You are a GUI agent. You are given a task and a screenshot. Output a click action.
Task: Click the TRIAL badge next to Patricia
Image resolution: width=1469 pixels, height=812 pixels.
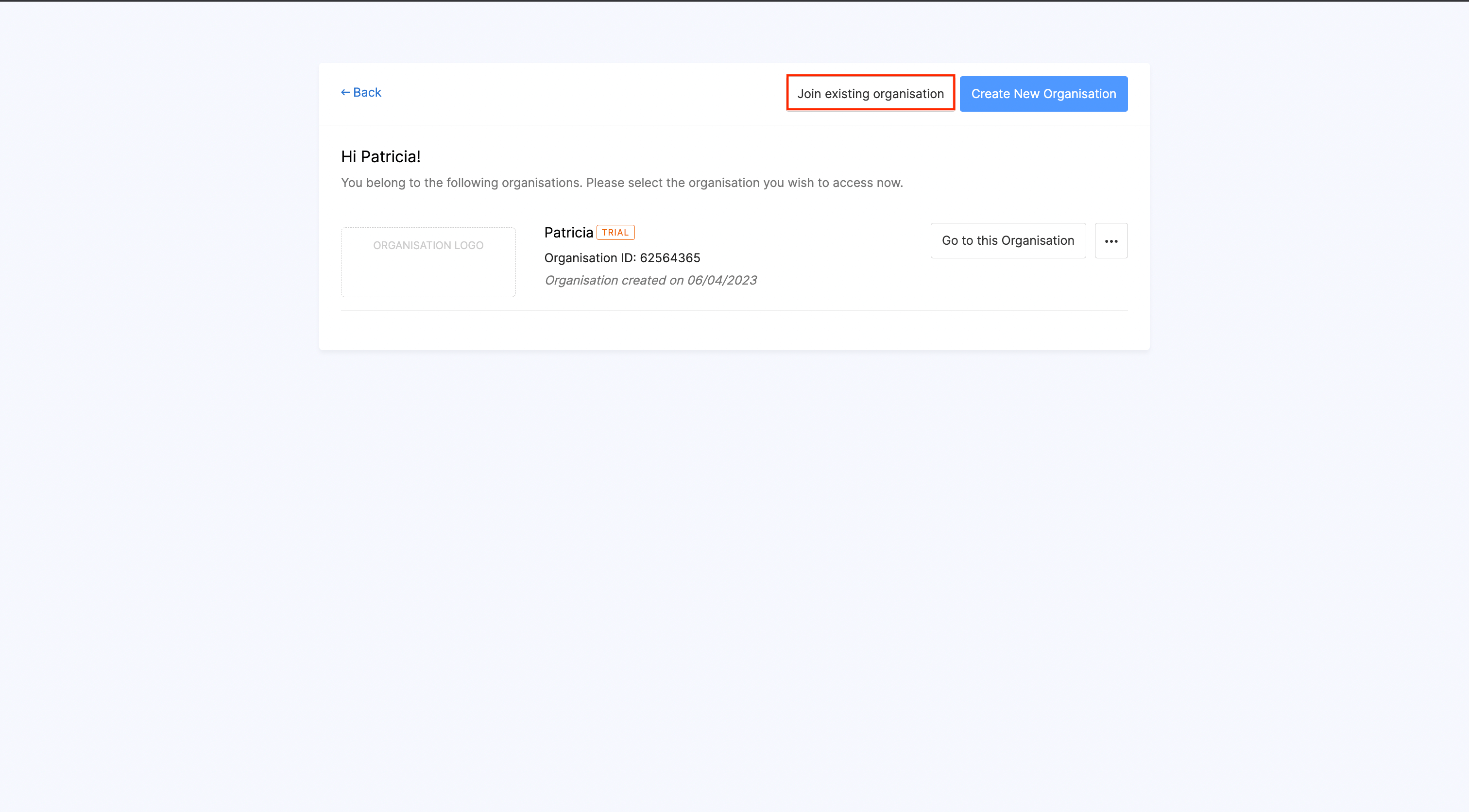click(615, 232)
